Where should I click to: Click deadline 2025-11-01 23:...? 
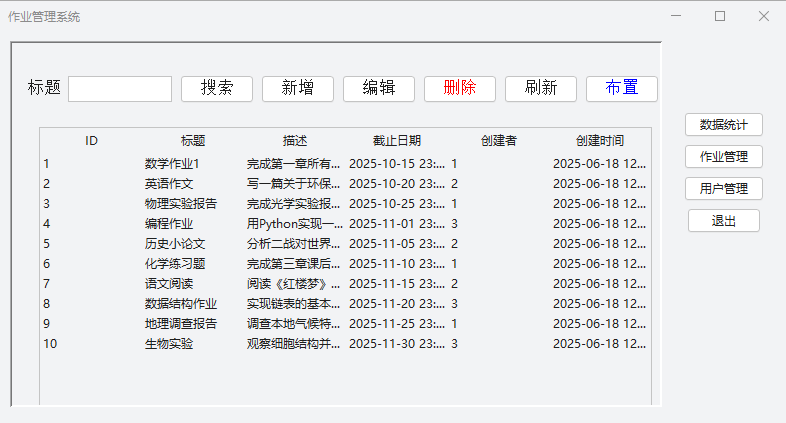tap(397, 224)
